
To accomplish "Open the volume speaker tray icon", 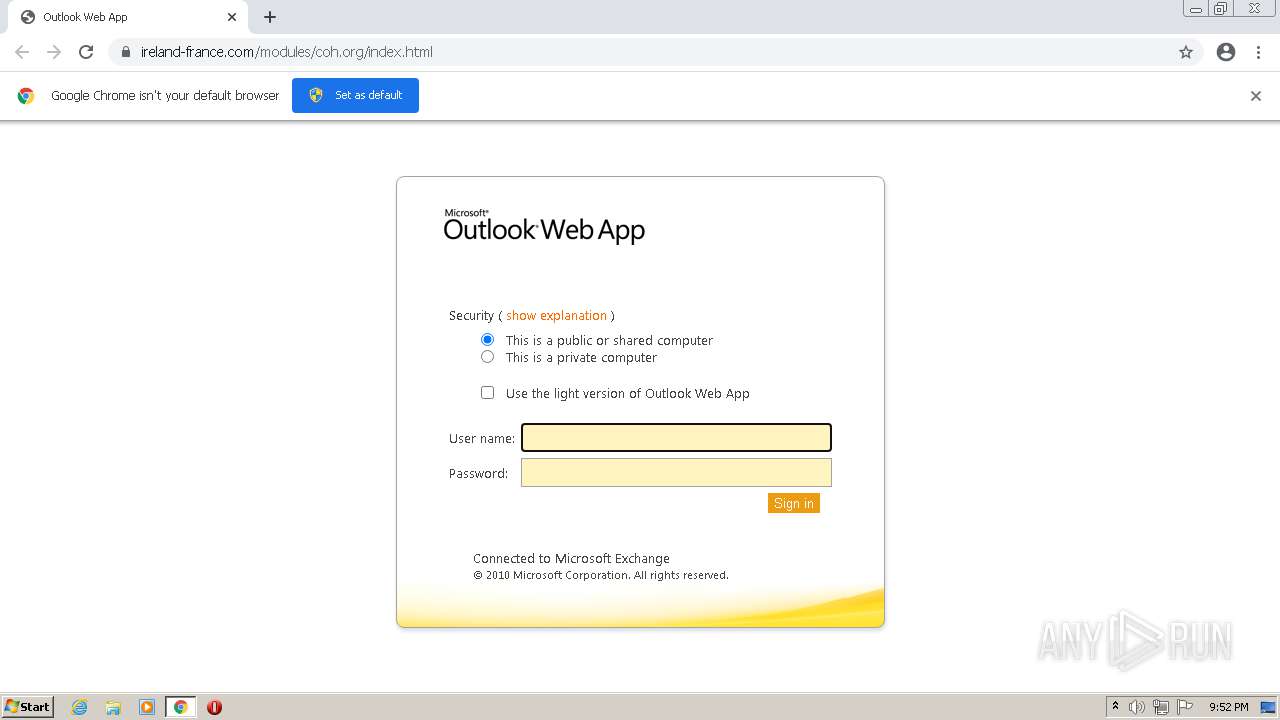I will point(1137,707).
